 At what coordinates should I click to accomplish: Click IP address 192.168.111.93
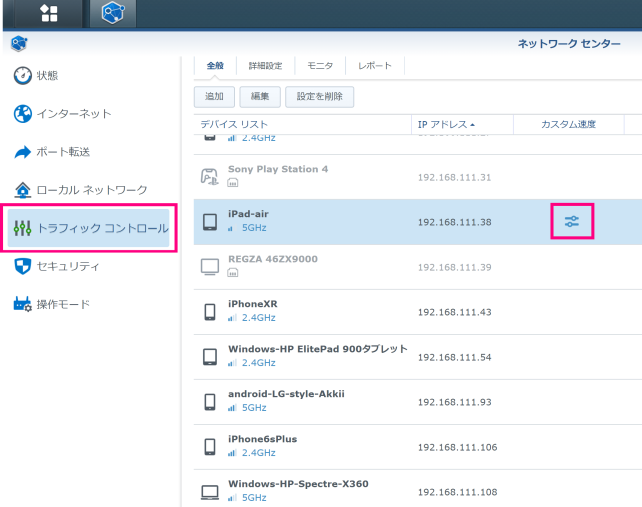coord(454,402)
